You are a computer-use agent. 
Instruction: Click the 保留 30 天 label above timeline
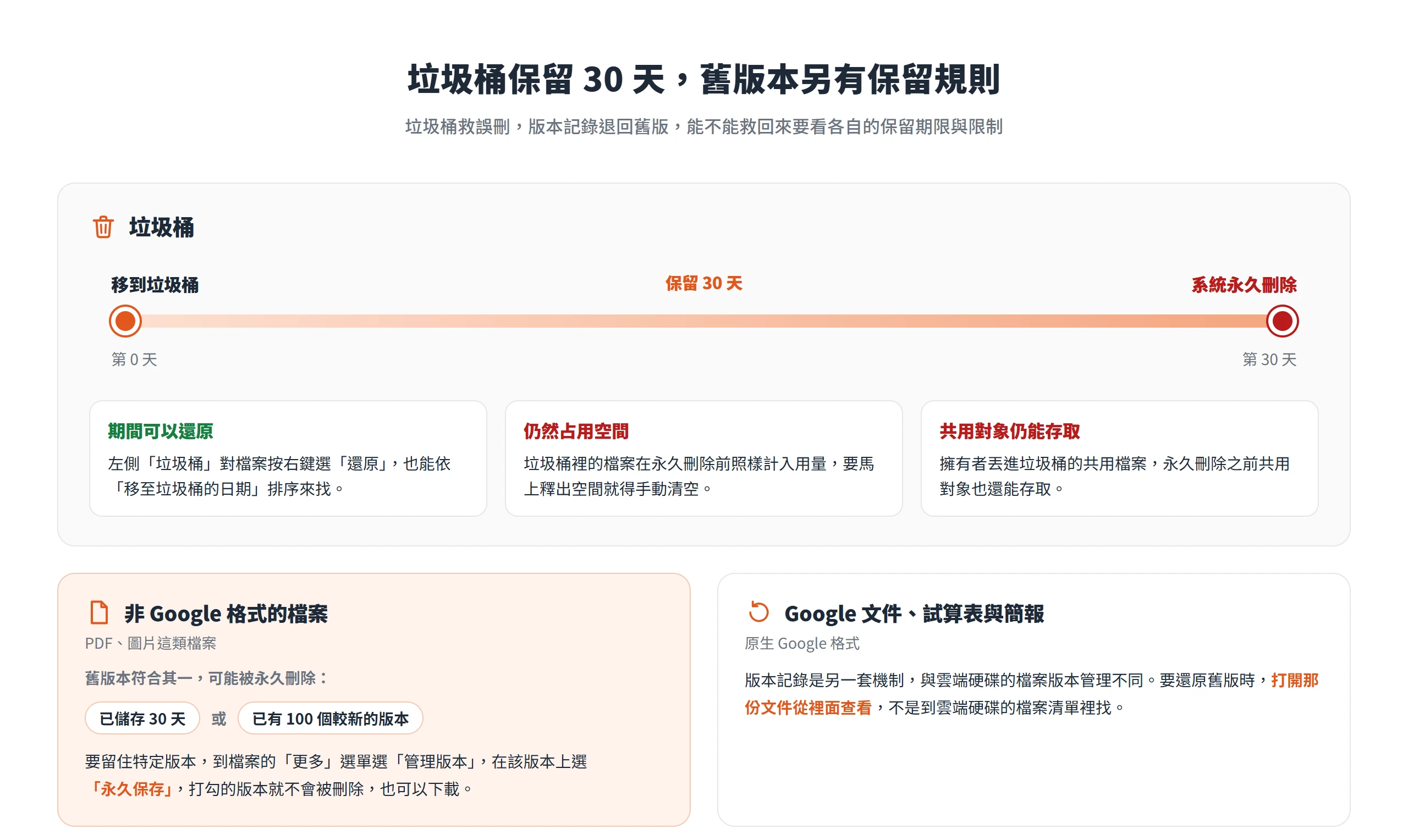703,283
